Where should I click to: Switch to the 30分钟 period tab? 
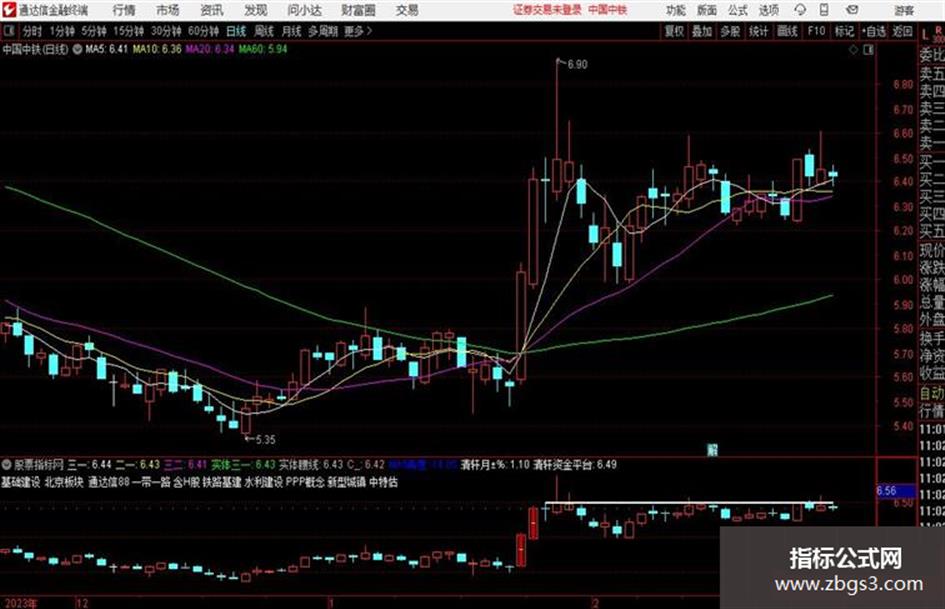tap(166, 31)
